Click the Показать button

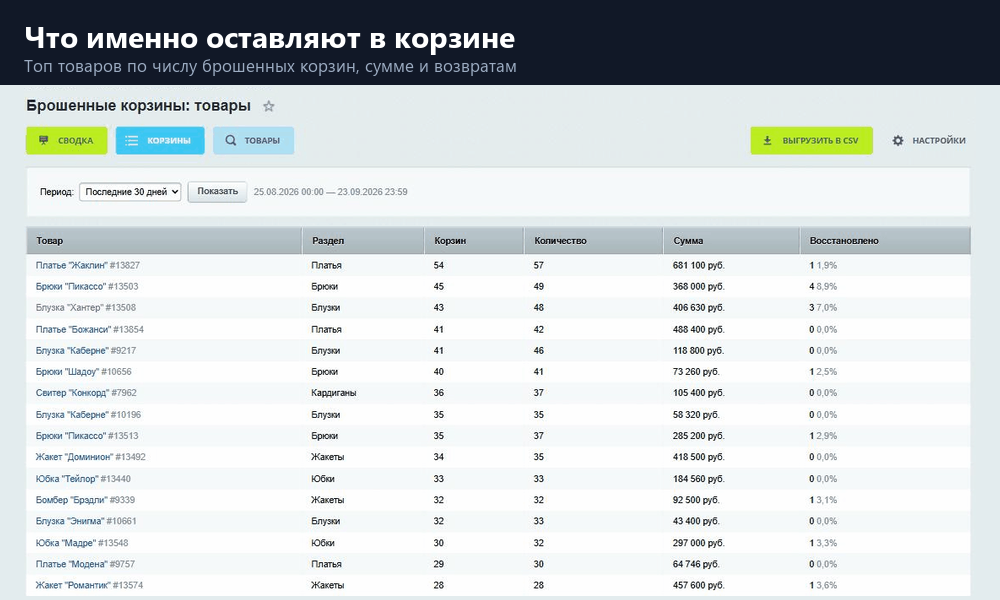(x=217, y=191)
